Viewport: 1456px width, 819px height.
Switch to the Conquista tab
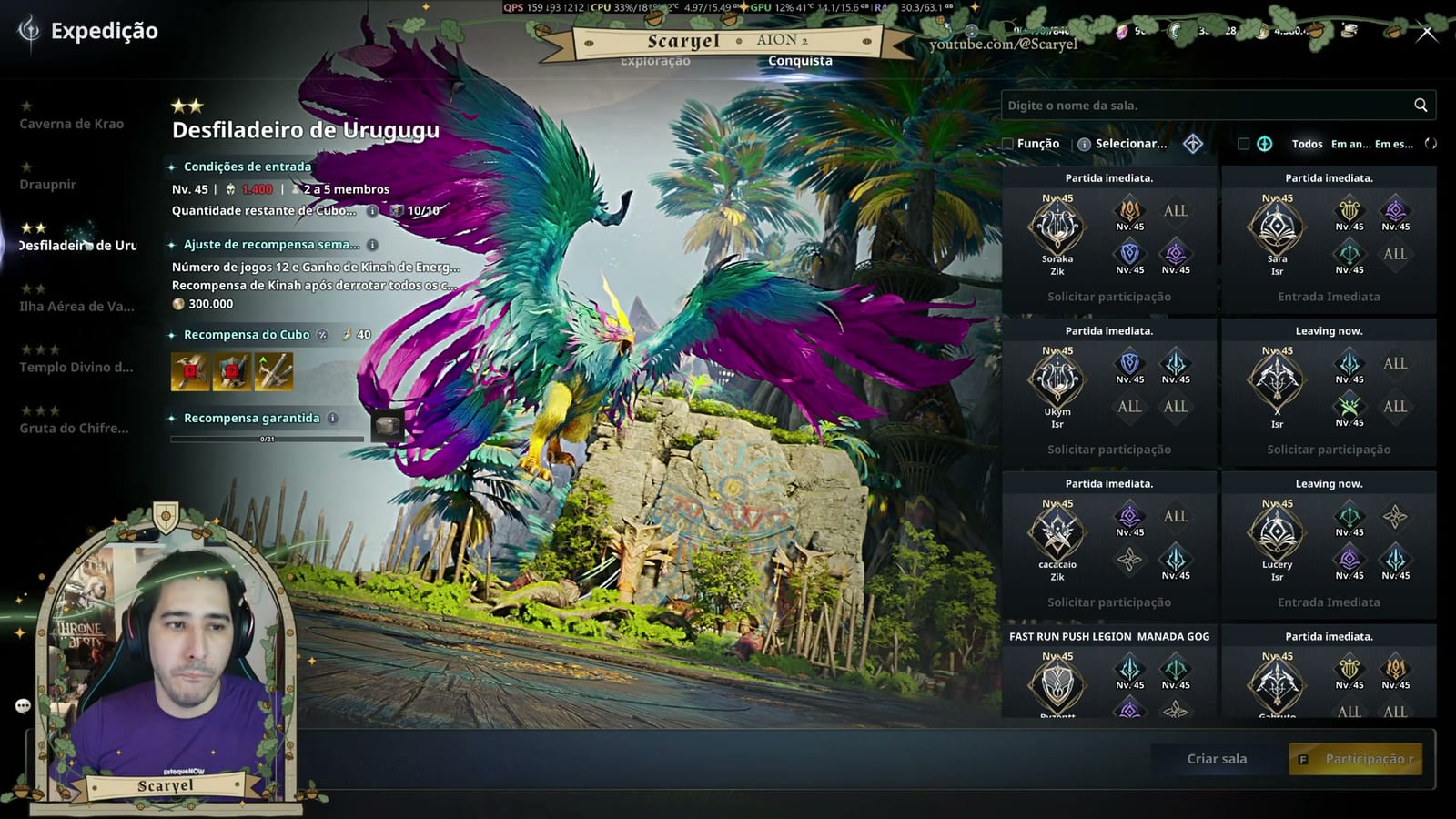pyautogui.click(x=800, y=61)
